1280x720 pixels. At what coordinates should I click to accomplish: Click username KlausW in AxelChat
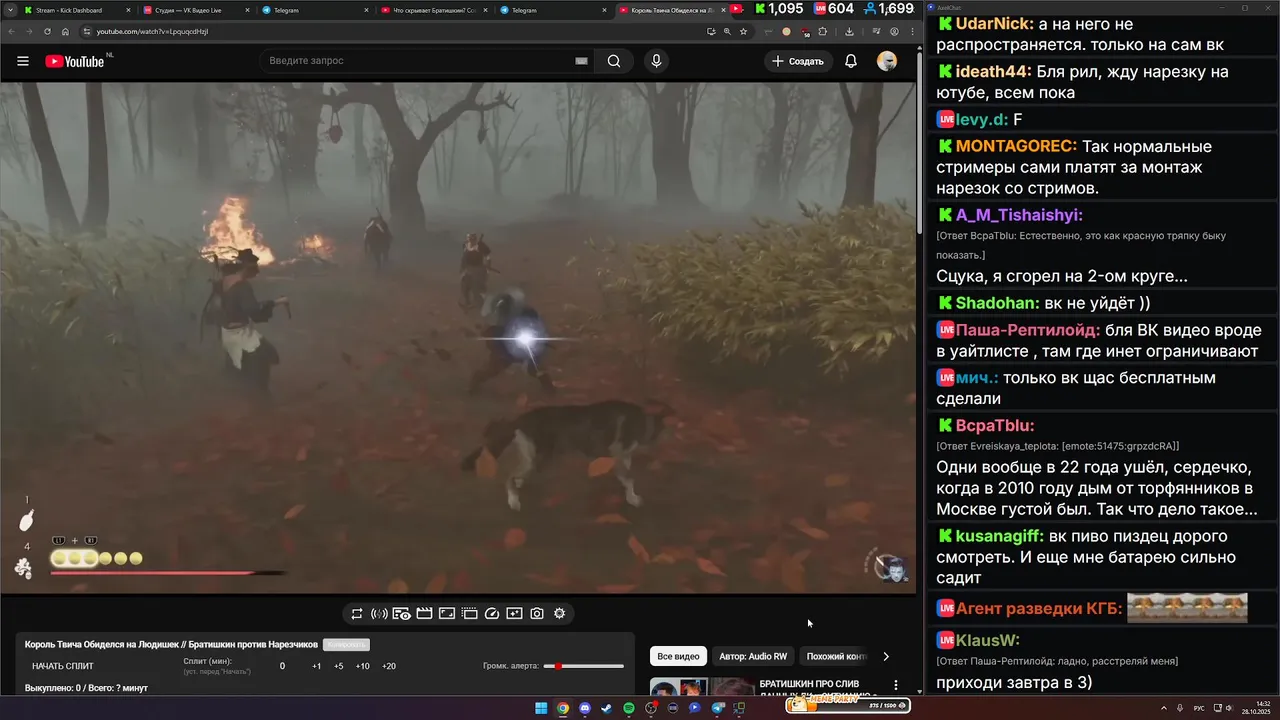pos(988,640)
